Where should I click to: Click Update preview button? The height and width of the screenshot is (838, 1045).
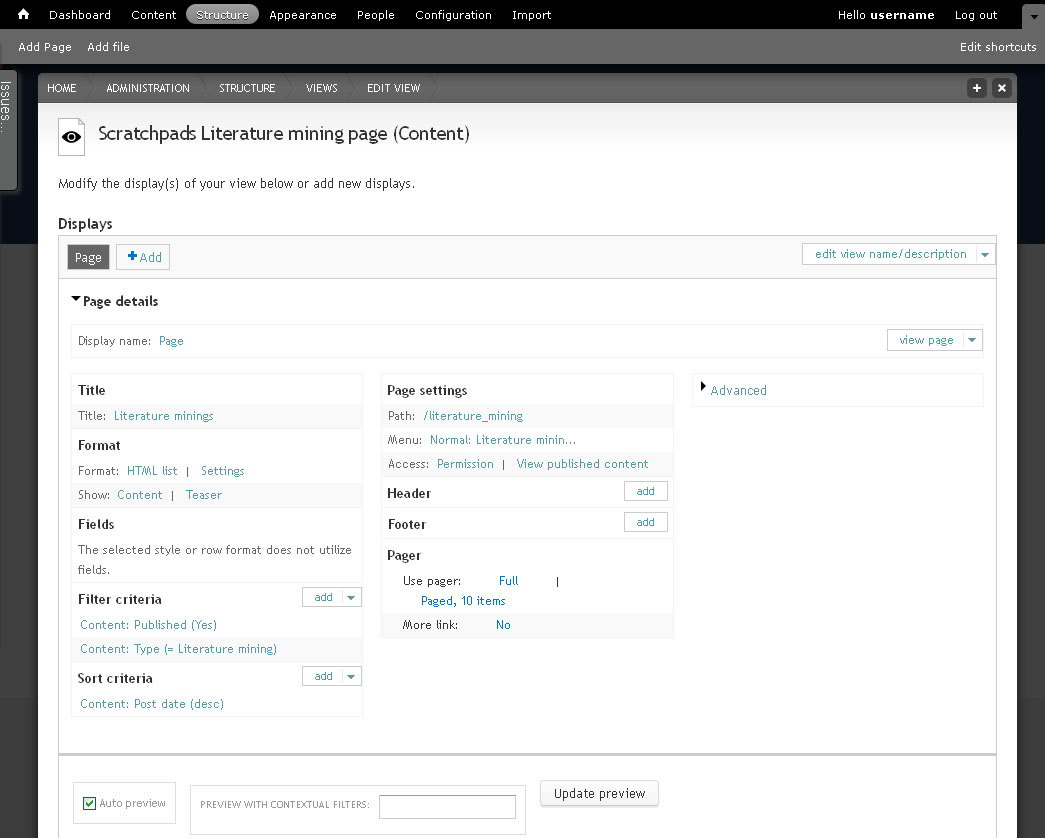tap(599, 793)
